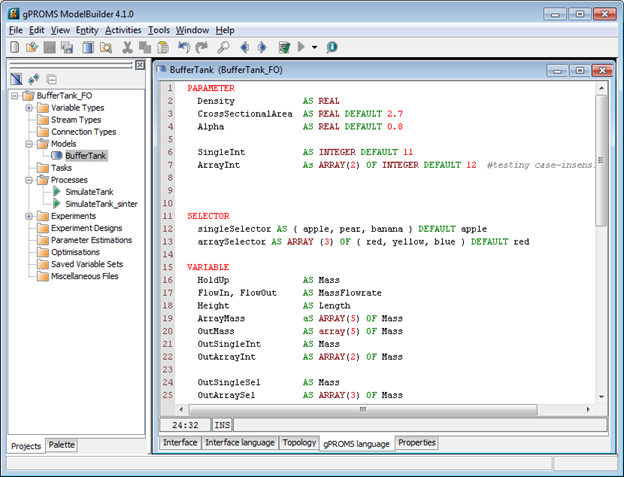Click the SELECTOR keyword on line 11
The image size is (624, 477).
(208, 216)
